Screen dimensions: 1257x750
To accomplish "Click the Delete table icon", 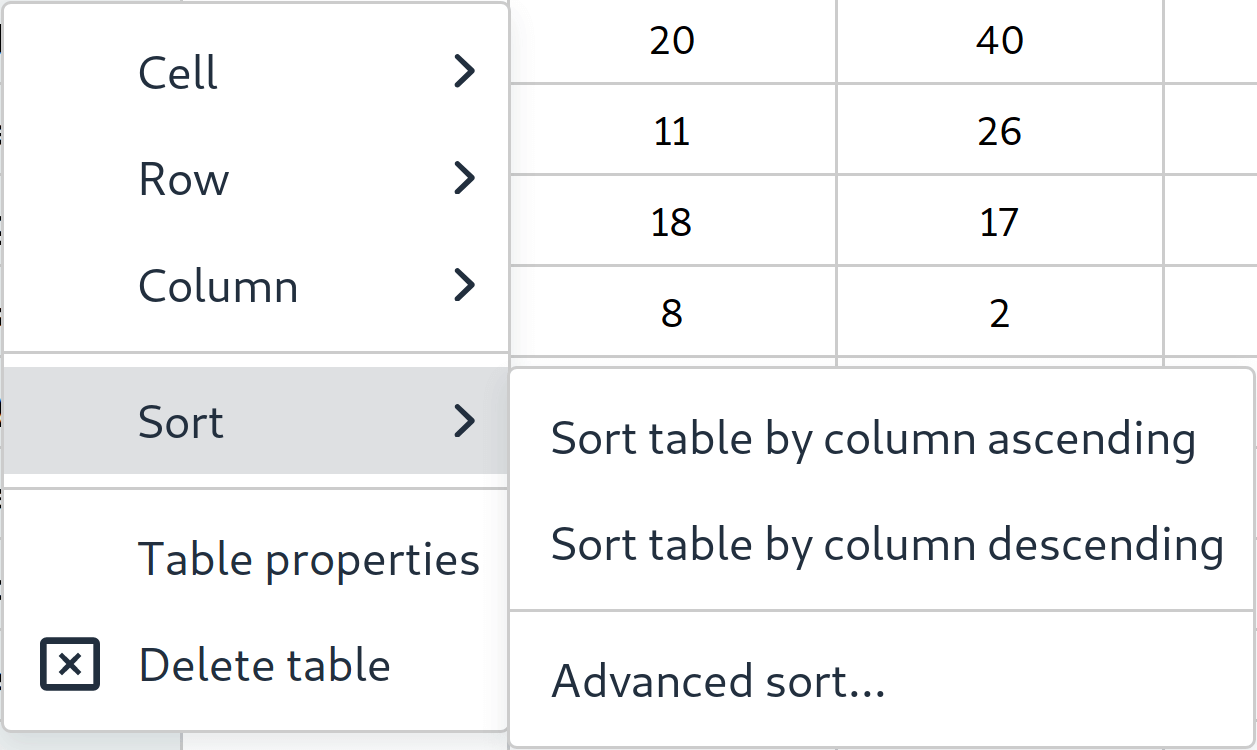I will pos(68,664).
